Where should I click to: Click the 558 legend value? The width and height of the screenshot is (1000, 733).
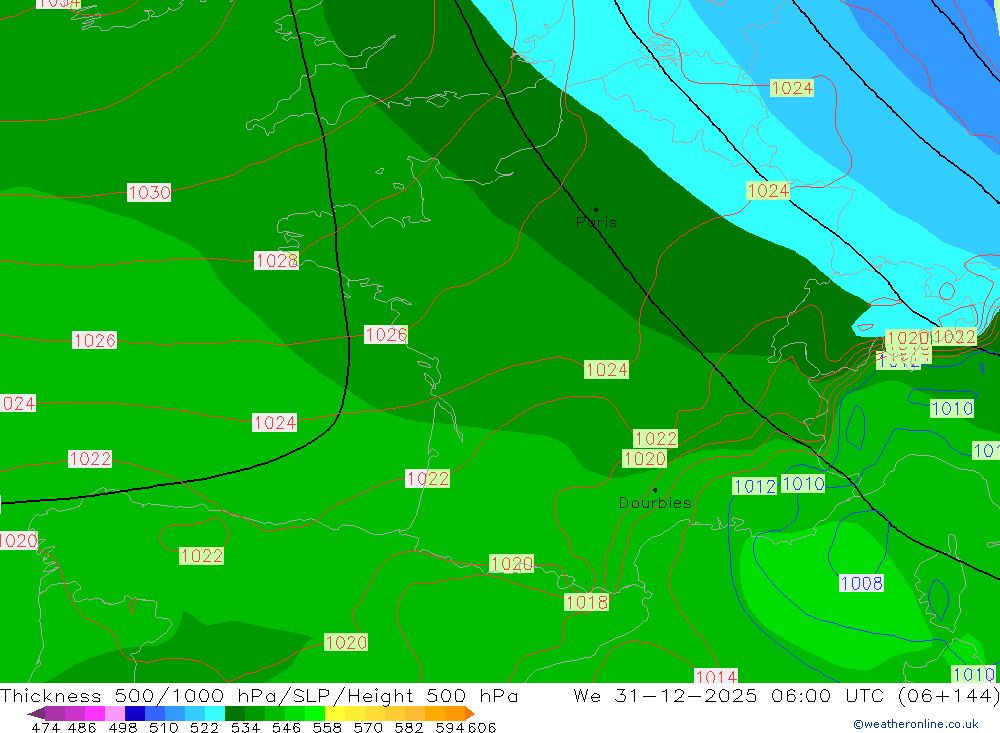[327, 727]
